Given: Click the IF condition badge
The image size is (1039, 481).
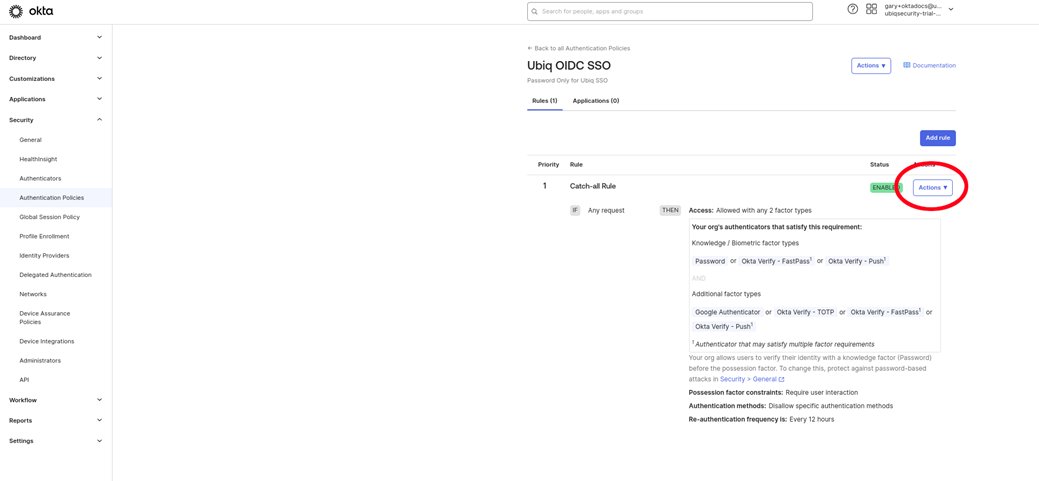Looking at the screenshot, I should click(x=575, y=211).
